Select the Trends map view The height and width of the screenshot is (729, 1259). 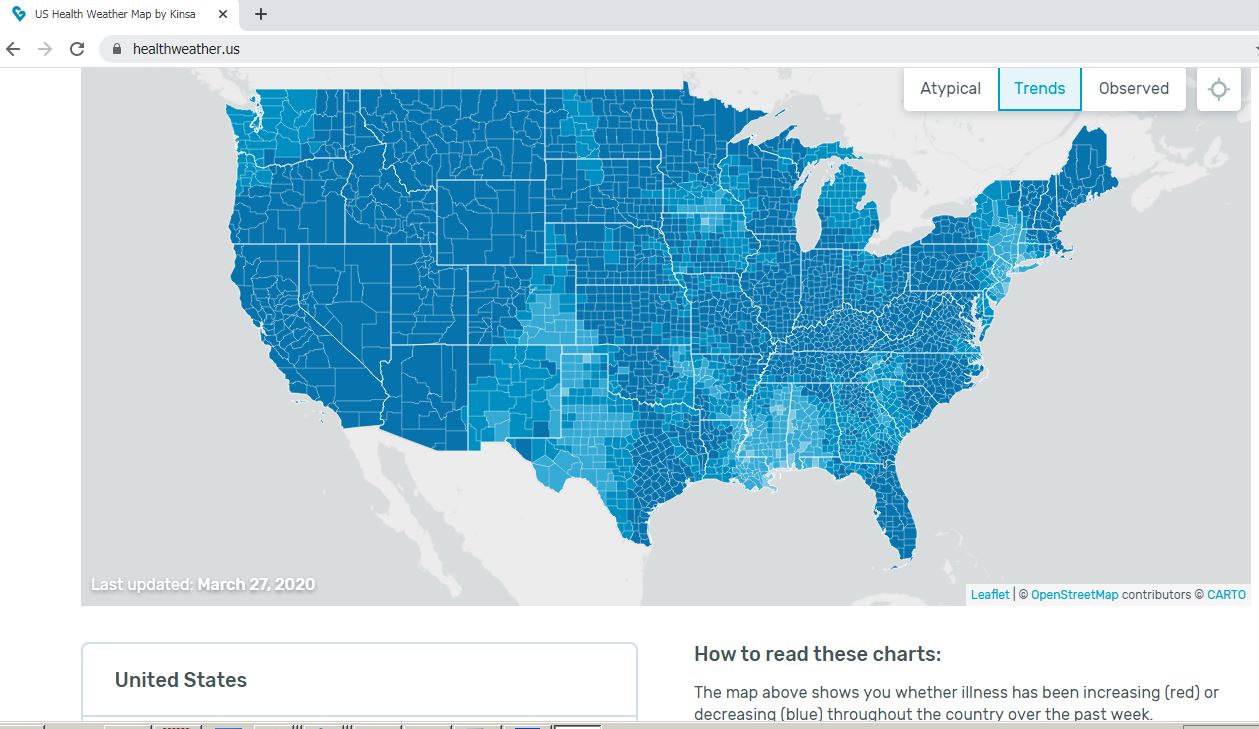(1040, 89)
